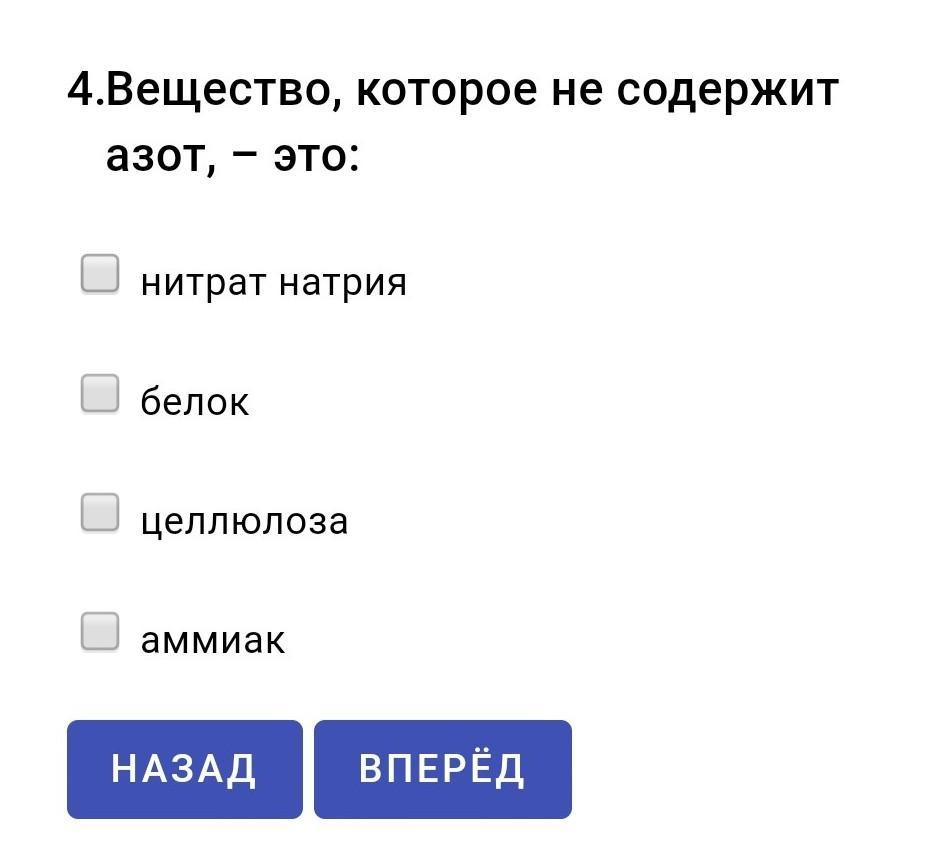Viewport: 931px width, 860px height.
Task: Go to next question with 'ВПЕРЁД'
Action: pos(443,769)
